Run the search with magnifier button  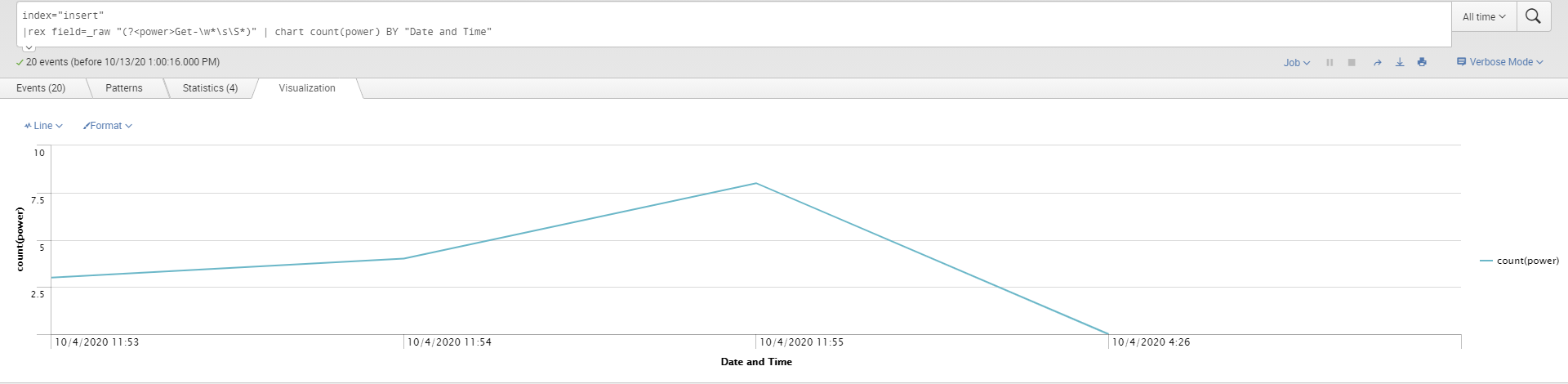tap(1533, 16)
